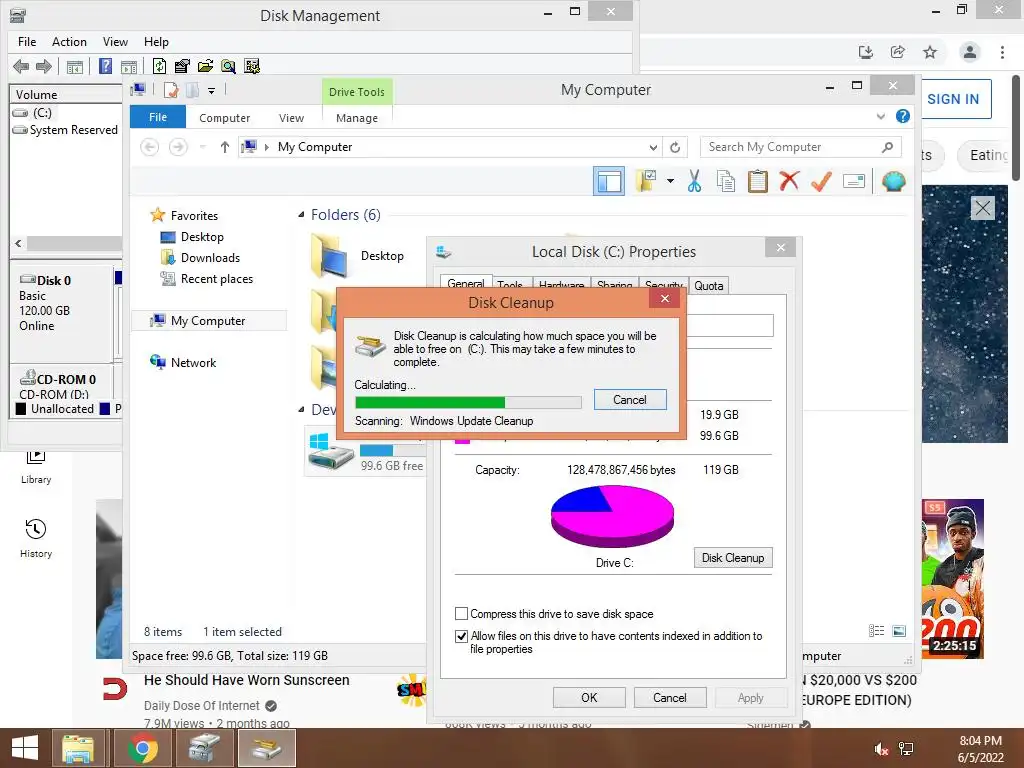Click the browser share icon
Screen dimensions: 1024x768
(x=898, y=52)
